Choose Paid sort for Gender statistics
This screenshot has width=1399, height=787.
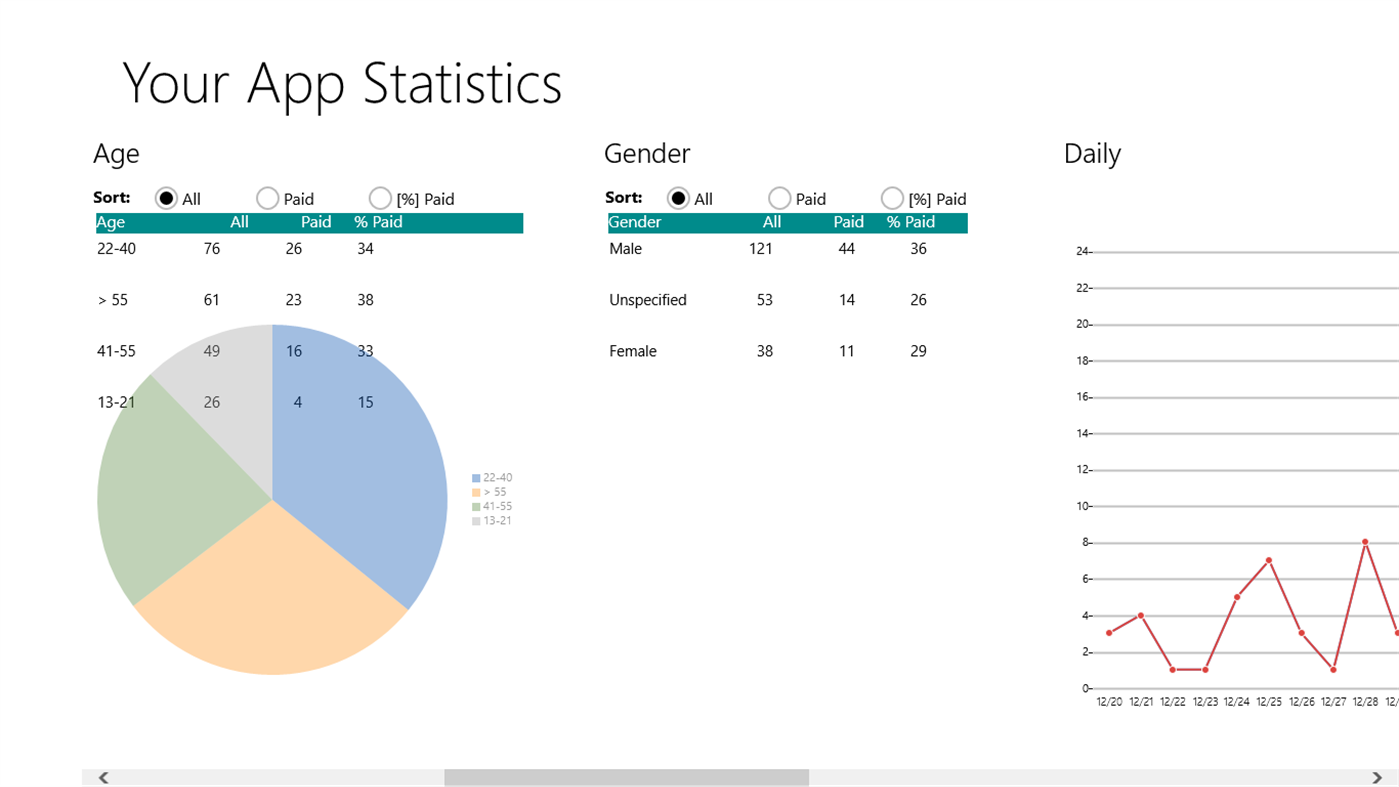click(x=779, y=197)
